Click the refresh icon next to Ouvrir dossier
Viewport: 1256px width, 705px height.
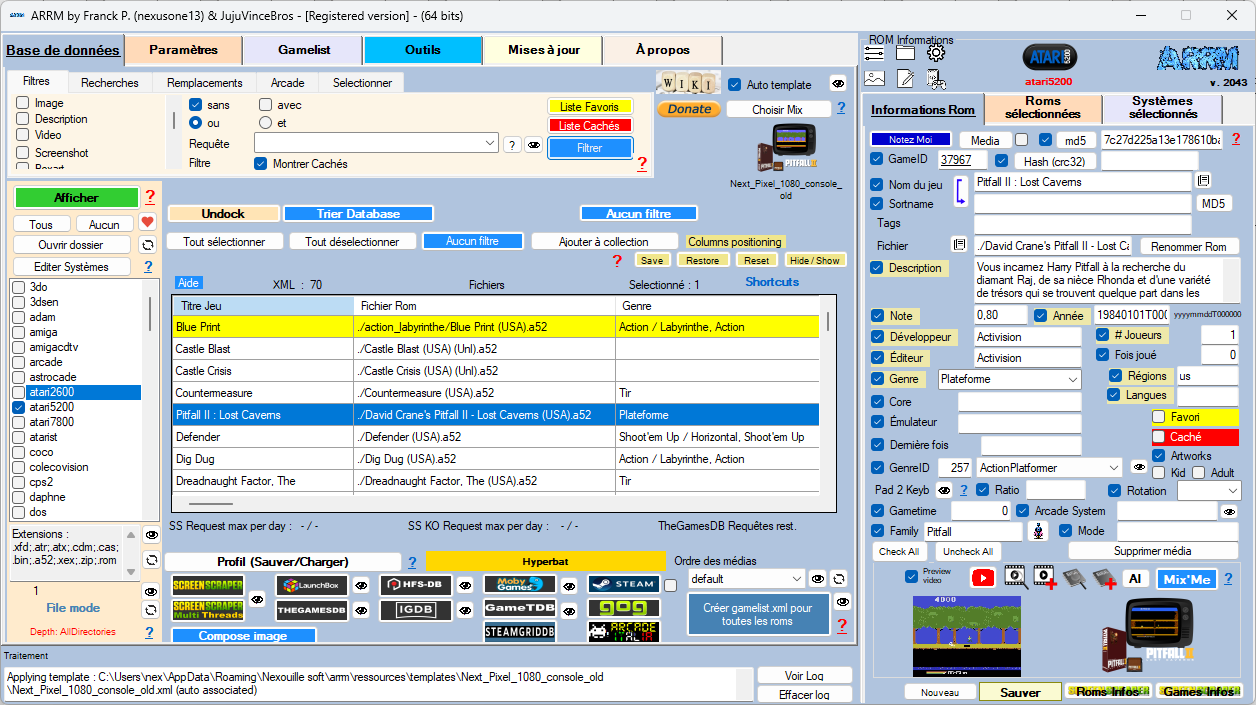147,245
